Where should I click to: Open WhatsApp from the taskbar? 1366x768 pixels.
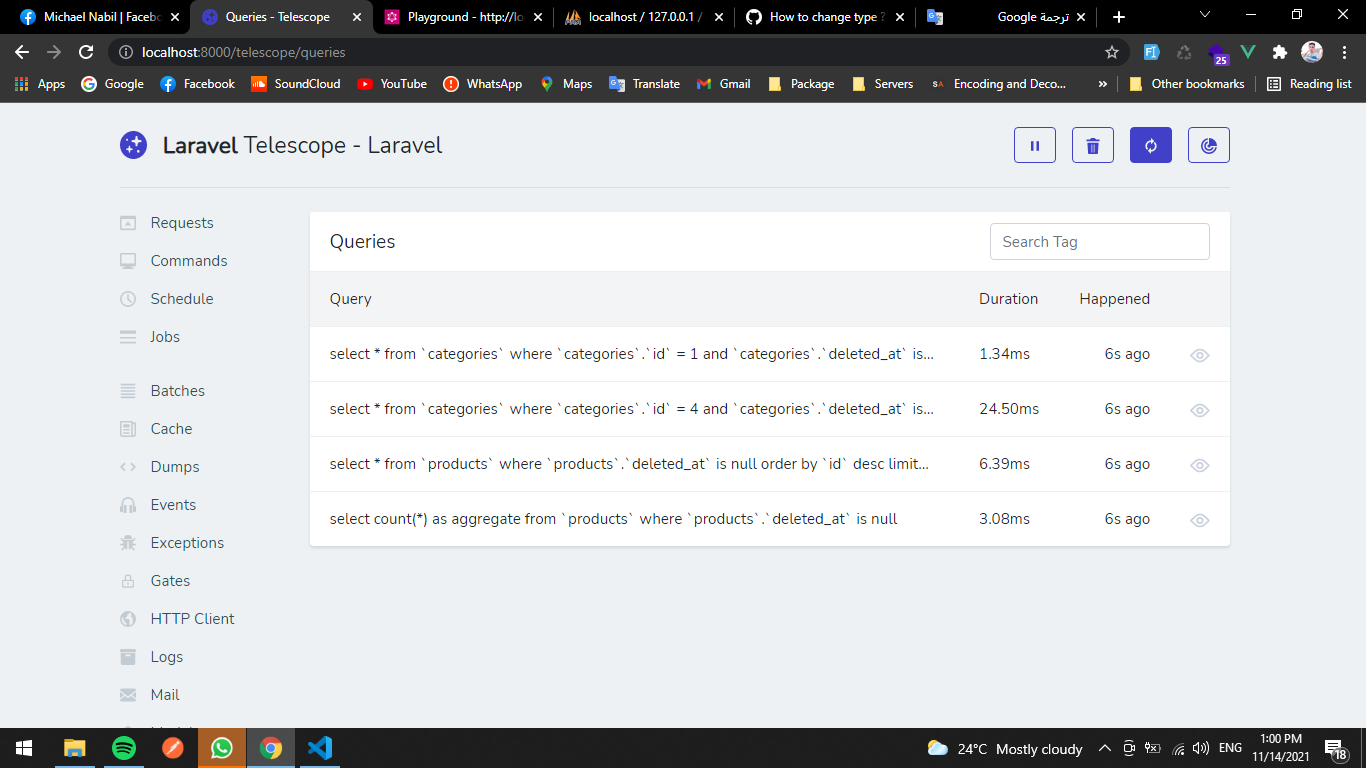point(222,748)
